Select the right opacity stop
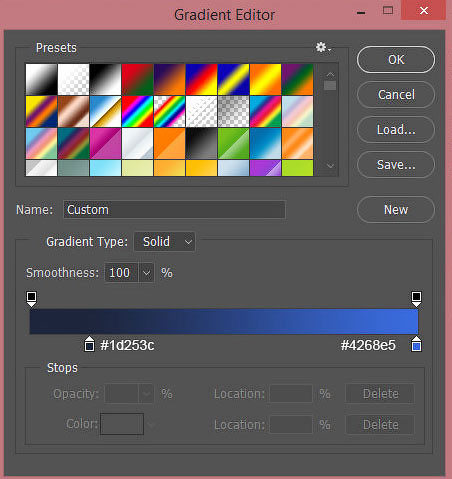This screenshot has width=452, height=479. 416,299
